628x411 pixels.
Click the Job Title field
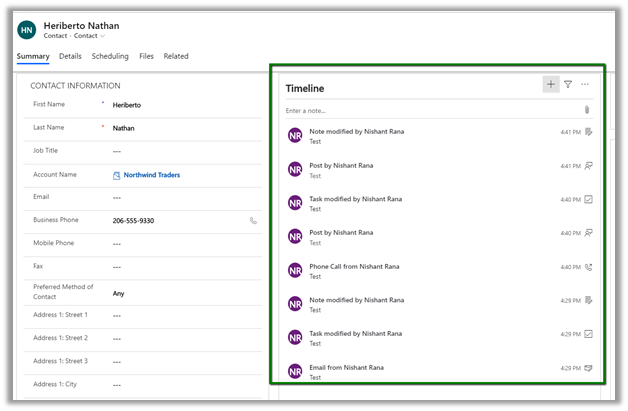pyautogui.click(x=180, y=151)
